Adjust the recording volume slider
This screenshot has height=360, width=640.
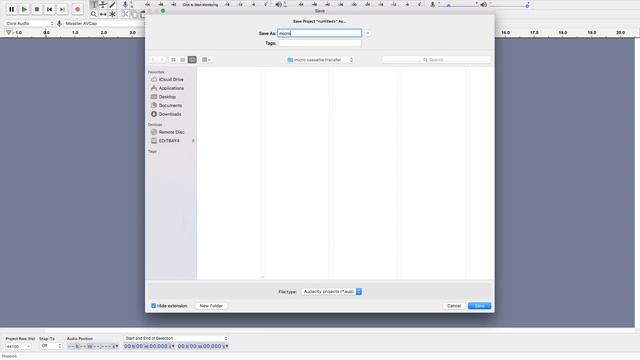458,5
